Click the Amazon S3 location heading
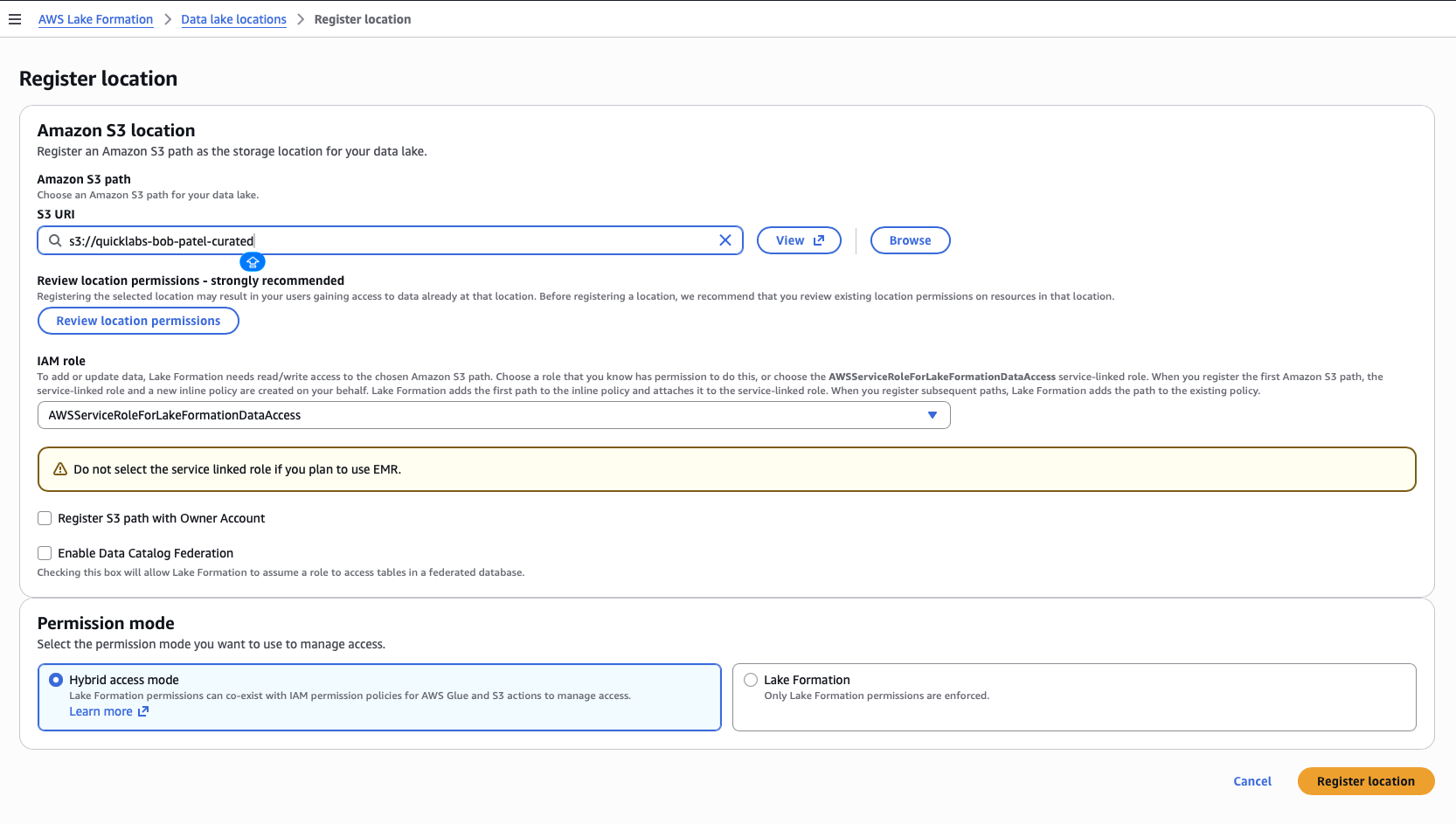Screen dimensions: 1456x824 (x=116, y=130)
